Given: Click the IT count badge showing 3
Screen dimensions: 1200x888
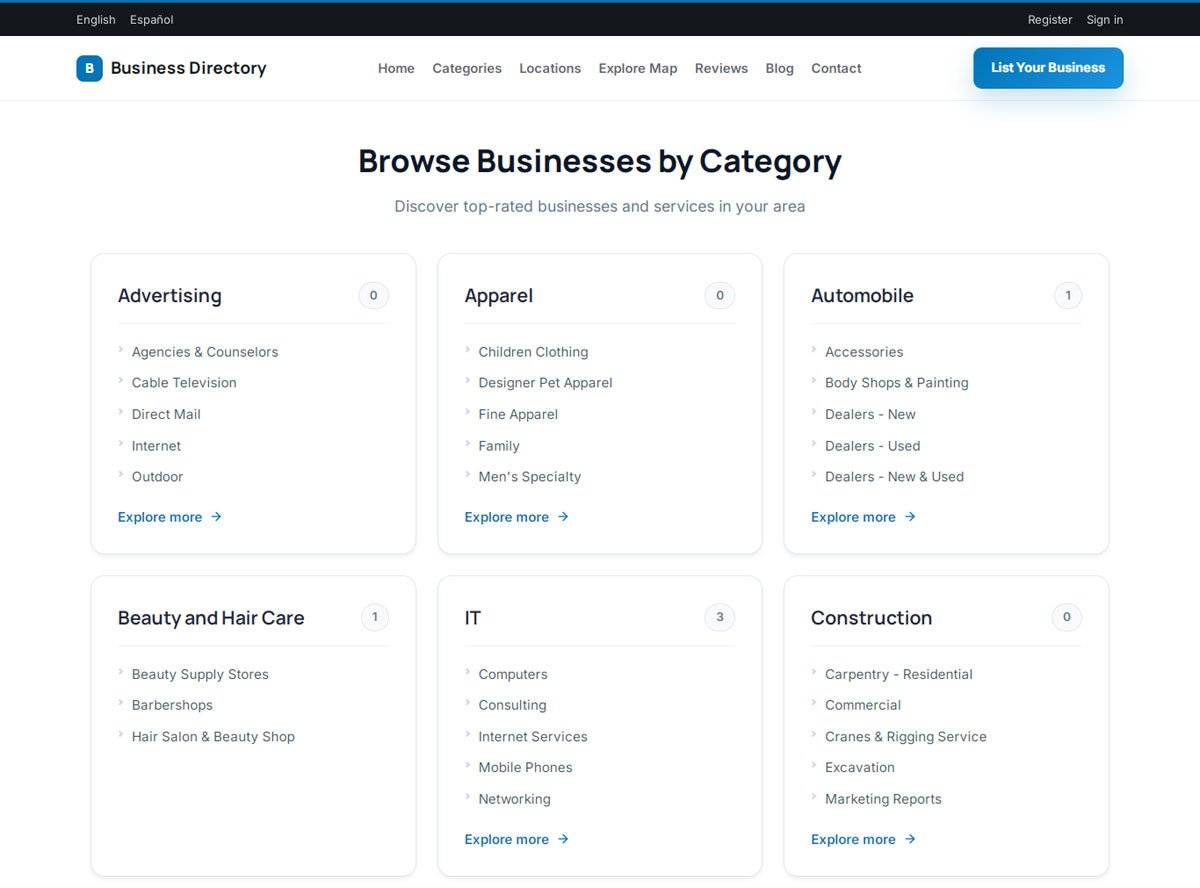Looking at the screenshot, I should tap(720, 618).
